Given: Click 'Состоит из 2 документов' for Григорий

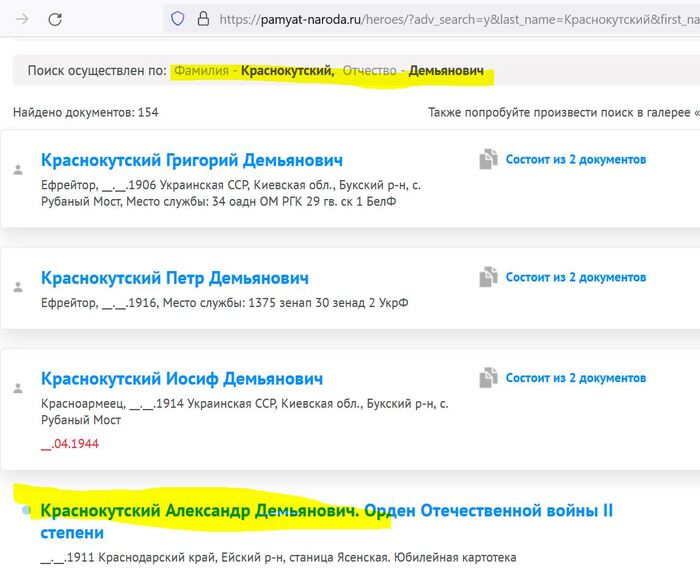Looking at the screenshot, I should [x=575, y=160].
